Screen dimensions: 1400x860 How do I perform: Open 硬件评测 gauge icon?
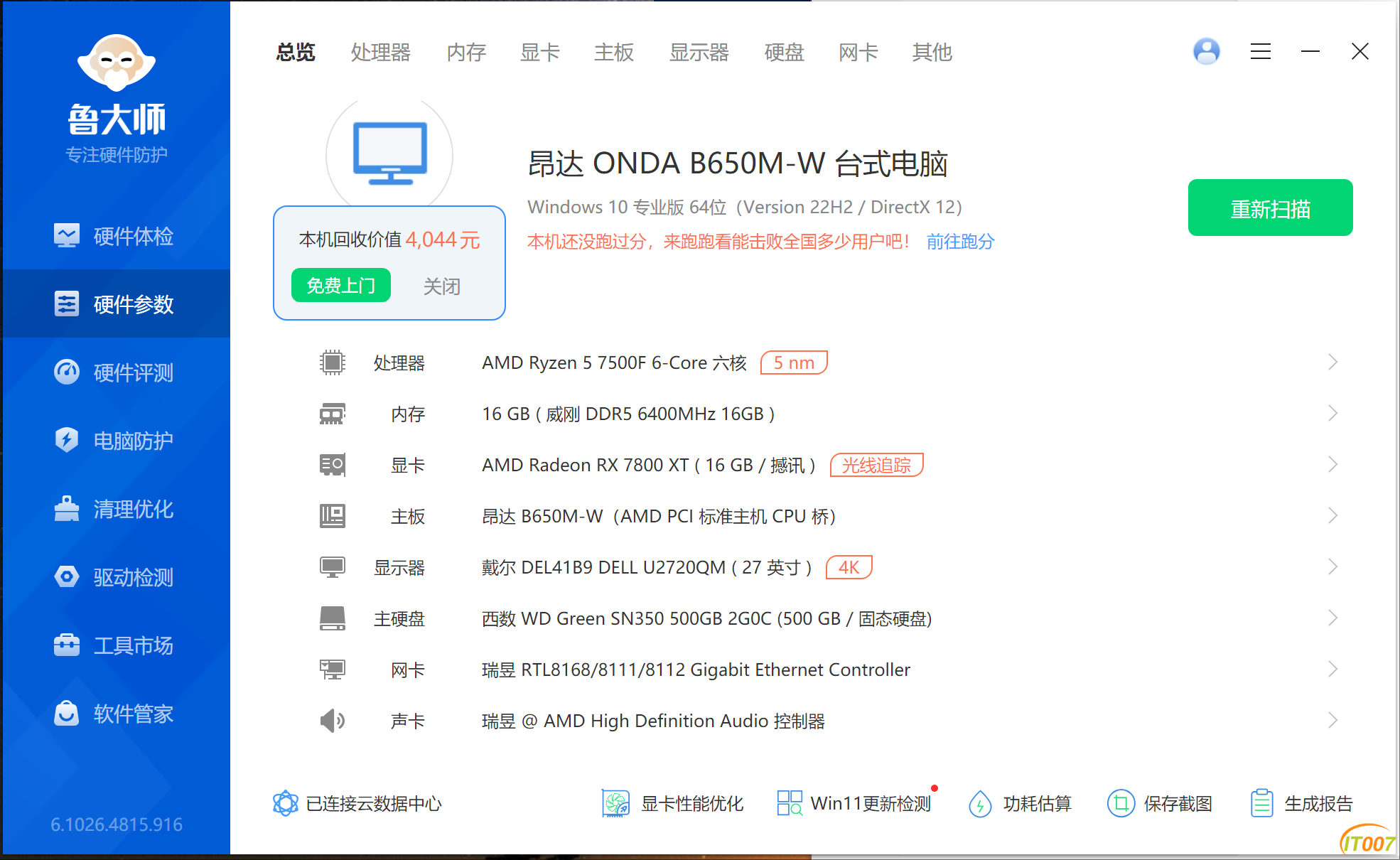tap(67, 372)
